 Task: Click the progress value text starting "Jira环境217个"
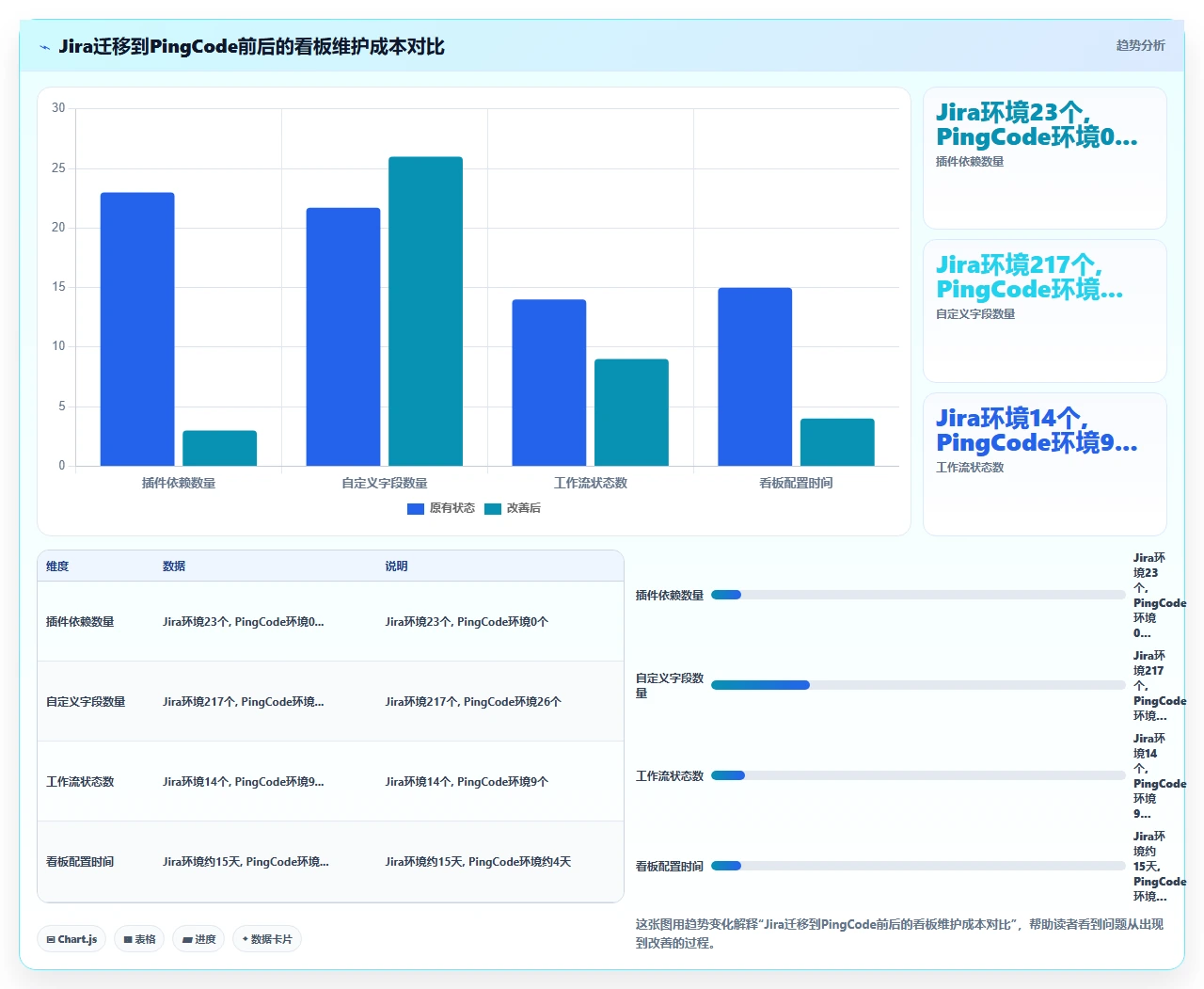click(1159, 685)
